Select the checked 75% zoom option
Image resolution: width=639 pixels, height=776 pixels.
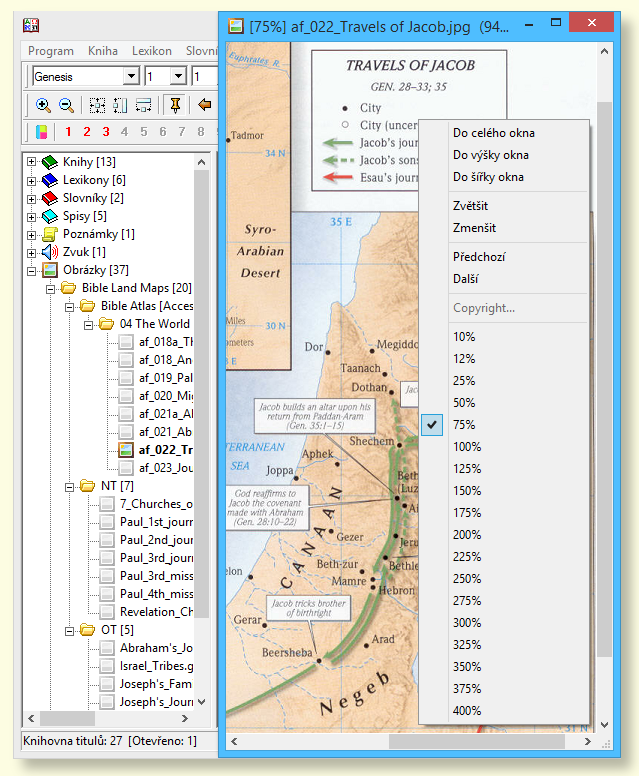click(x=464, y=425)
